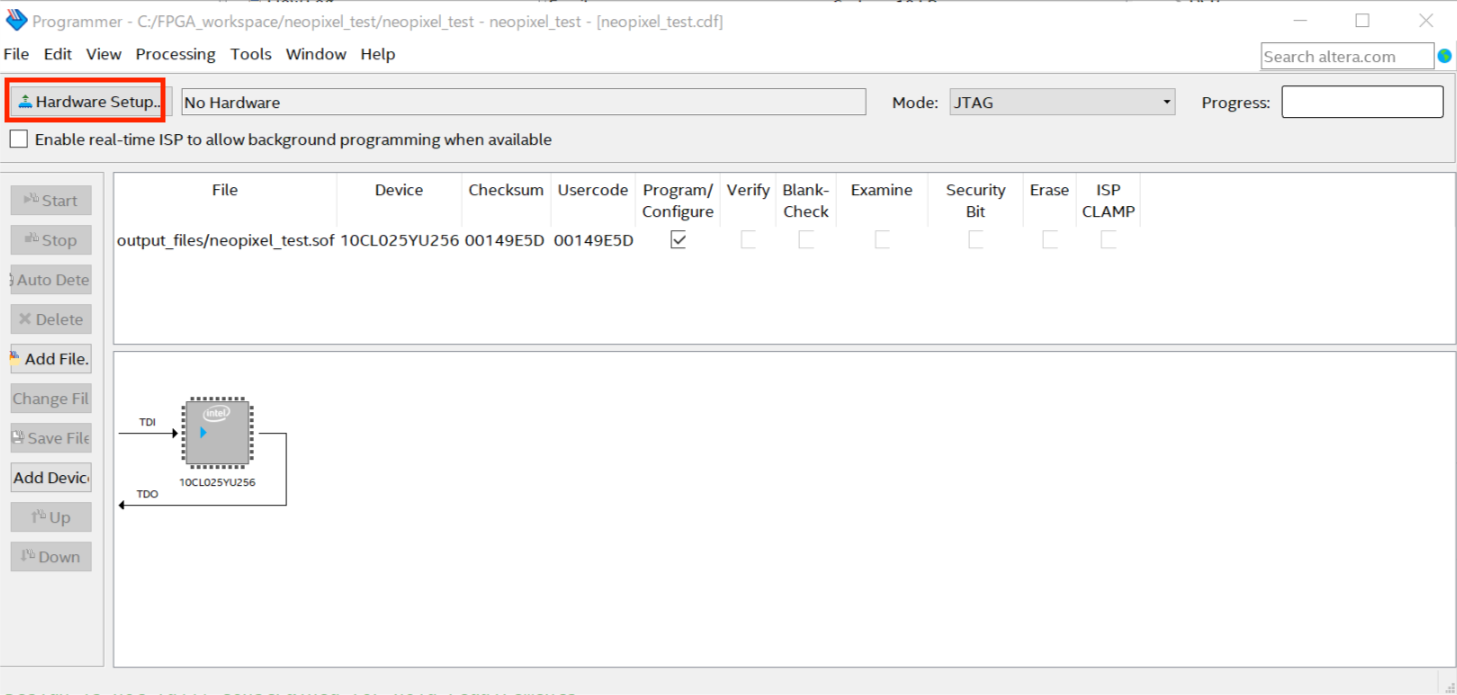
Task: Click the Delete button in sidebar
Action: [x=51, y=320]
